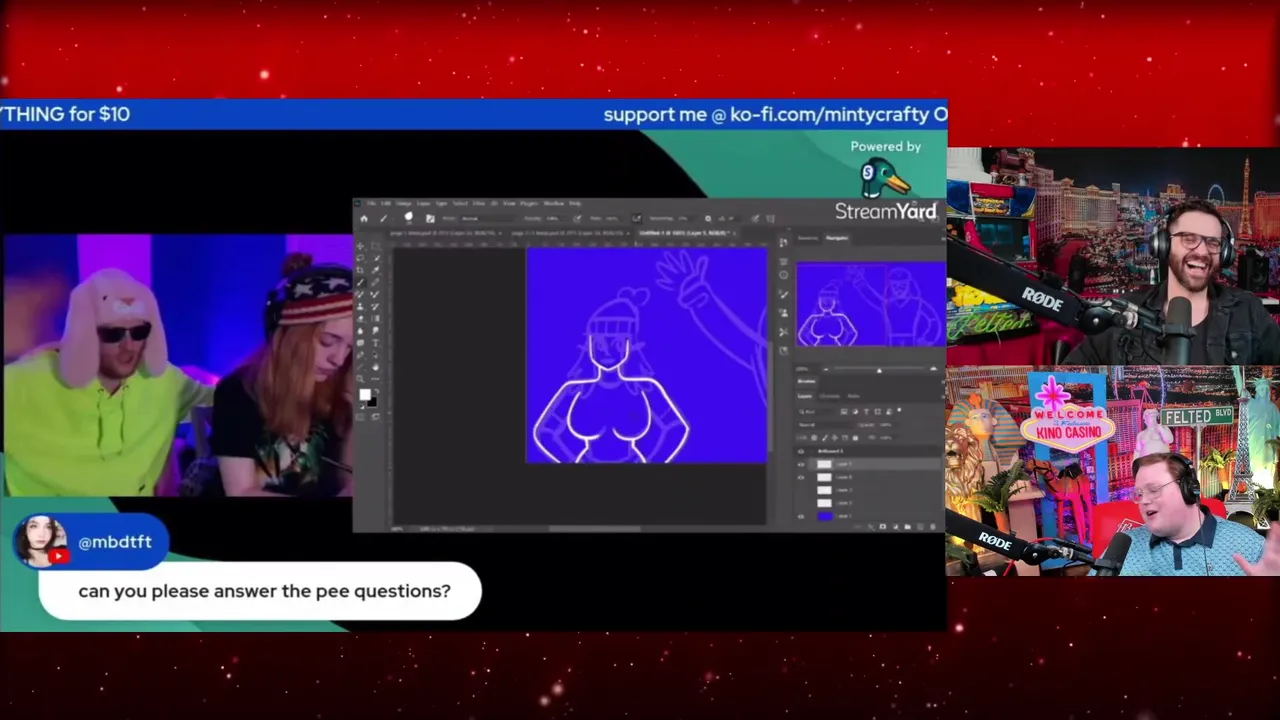This screenshot has height=720, width=1280.
Task: Select the Artboard 1 row
Action: [868, 451]
